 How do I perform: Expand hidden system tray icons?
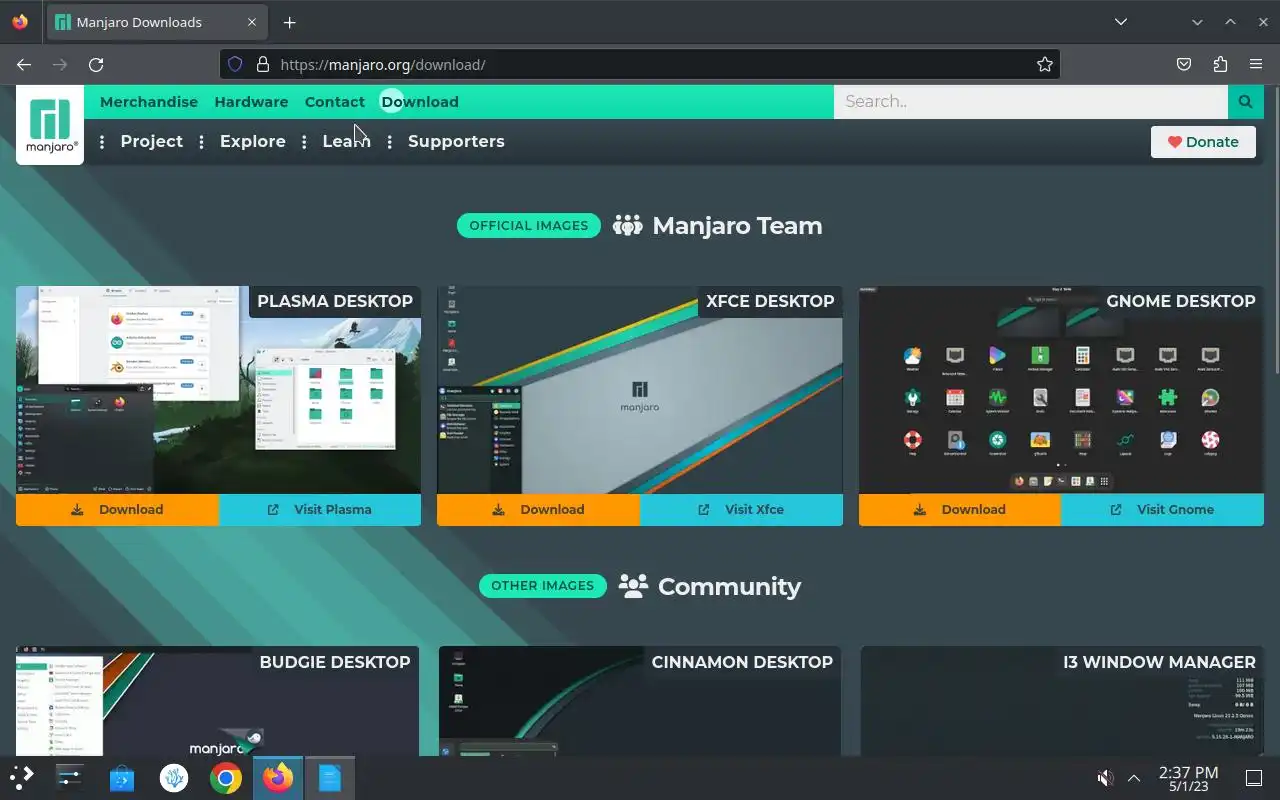1134,778
